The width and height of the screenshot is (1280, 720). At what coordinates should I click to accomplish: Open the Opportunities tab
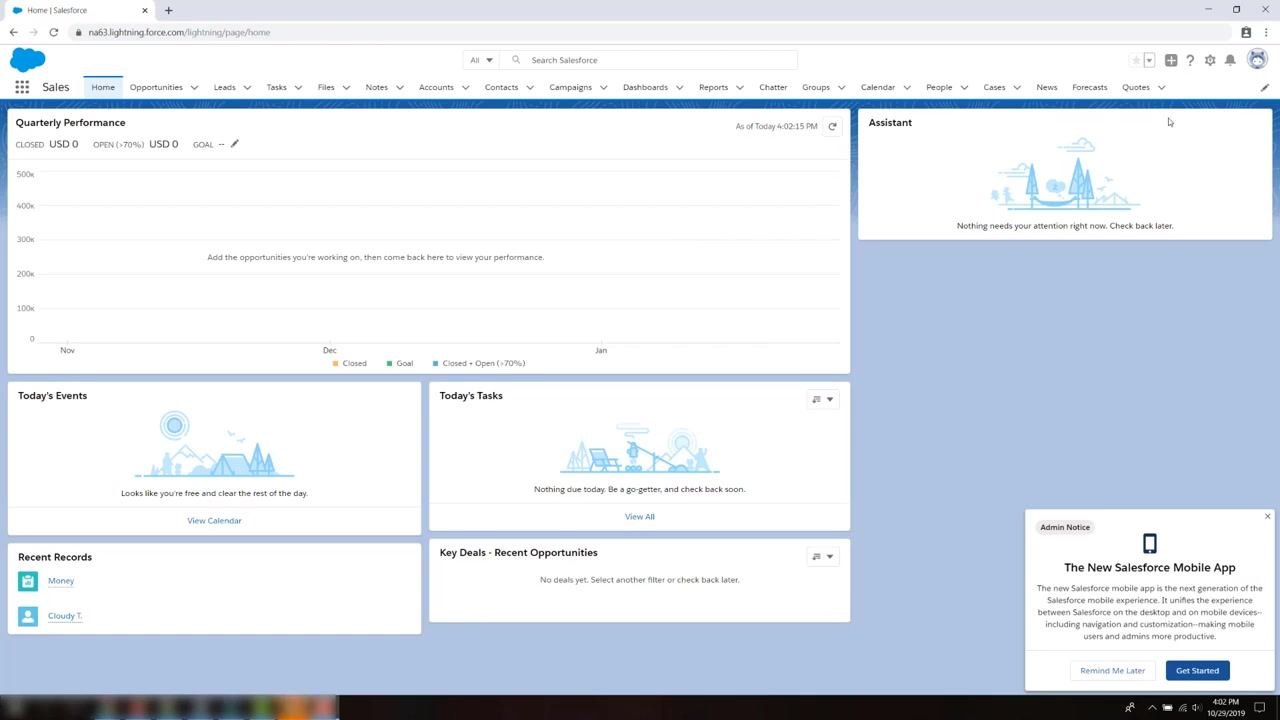point(156,87)
